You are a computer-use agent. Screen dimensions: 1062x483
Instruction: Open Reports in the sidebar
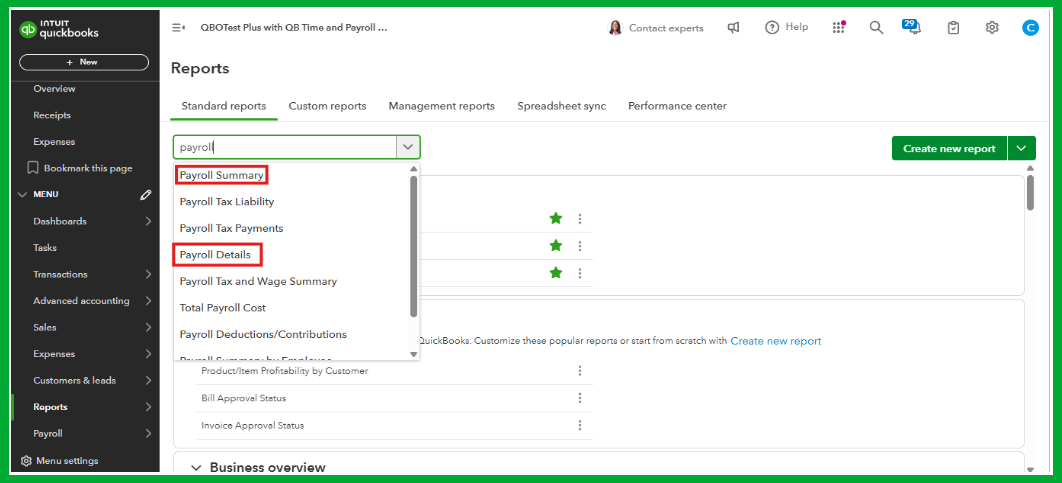51,407
